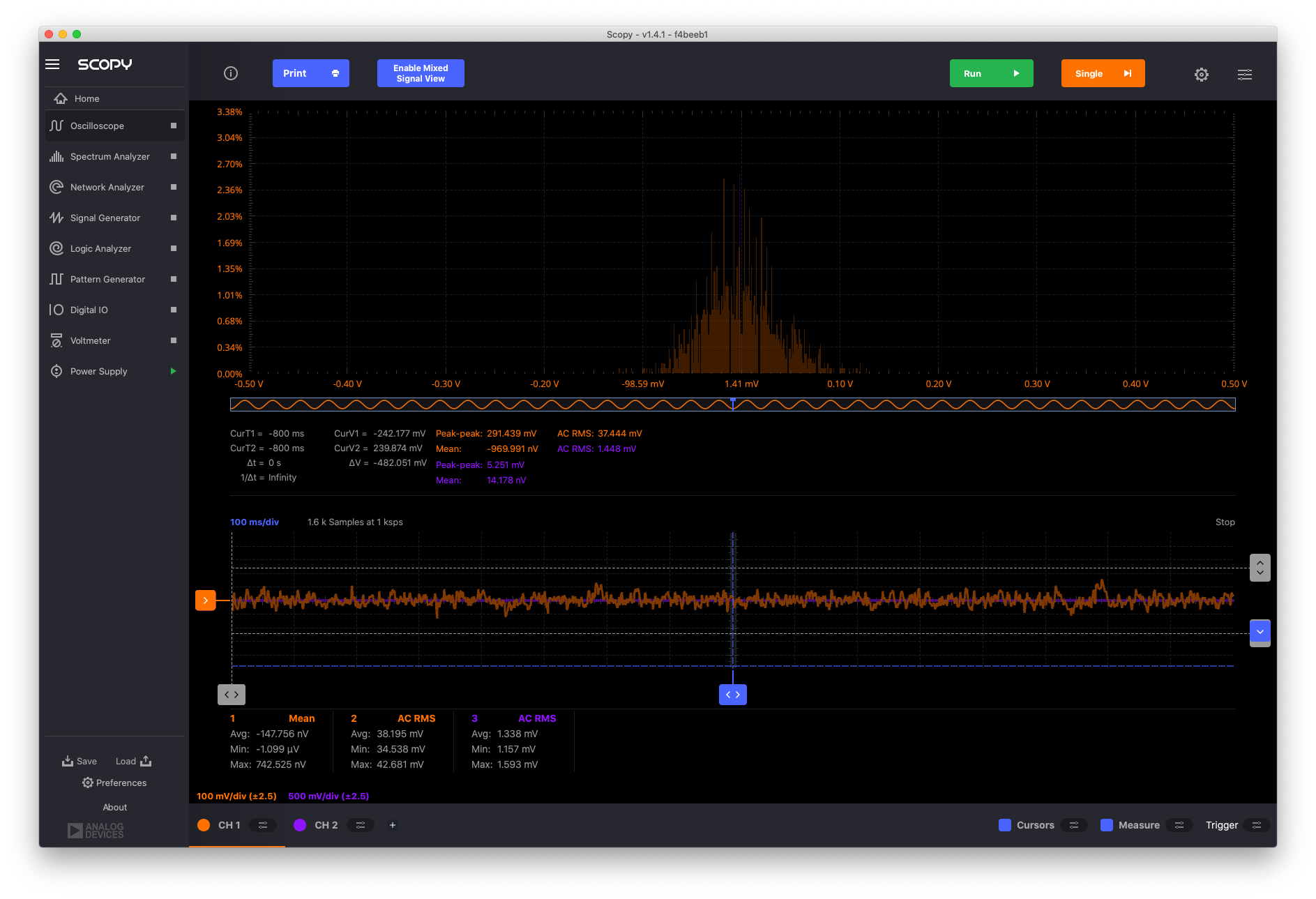The image size is (1316, 899).
Task: Toggle the purple CH 2 enable circle
Action: (300, 825)
